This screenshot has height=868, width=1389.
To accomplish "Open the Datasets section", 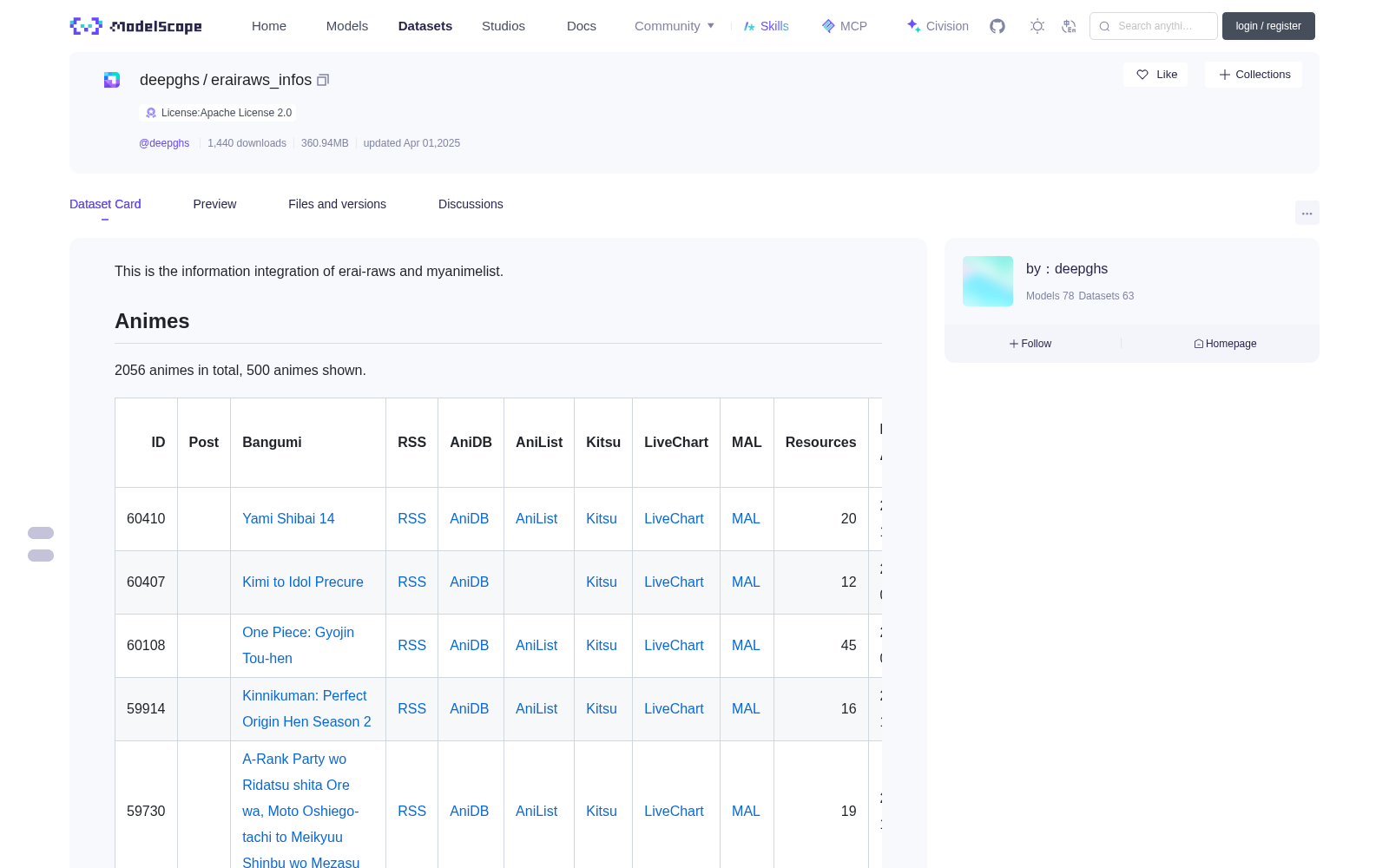I will [x=425, y=26].
